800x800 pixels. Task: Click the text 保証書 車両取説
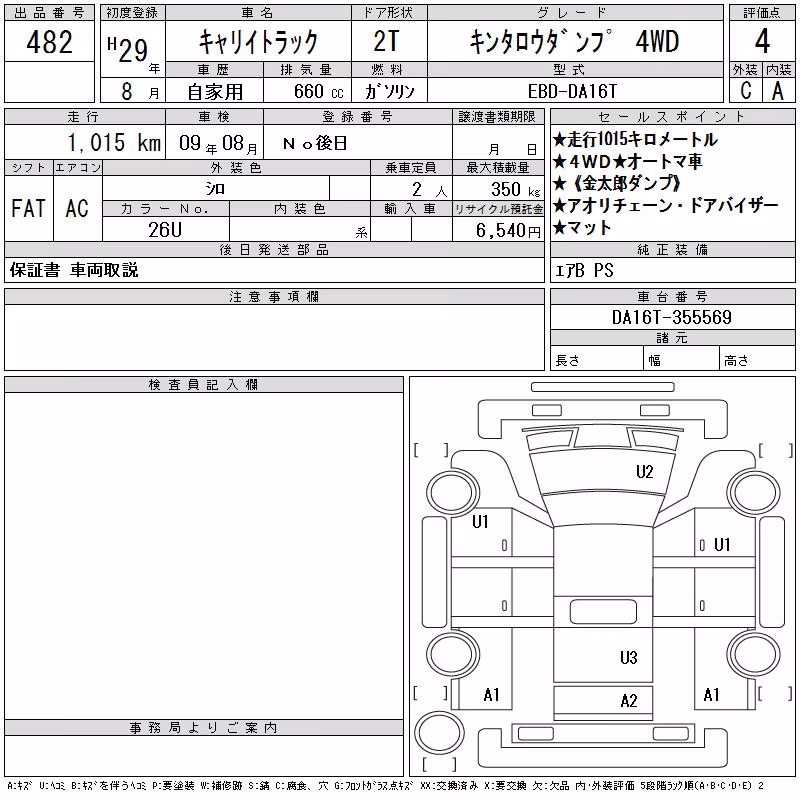pyautogui.click(x=74, y=270)
